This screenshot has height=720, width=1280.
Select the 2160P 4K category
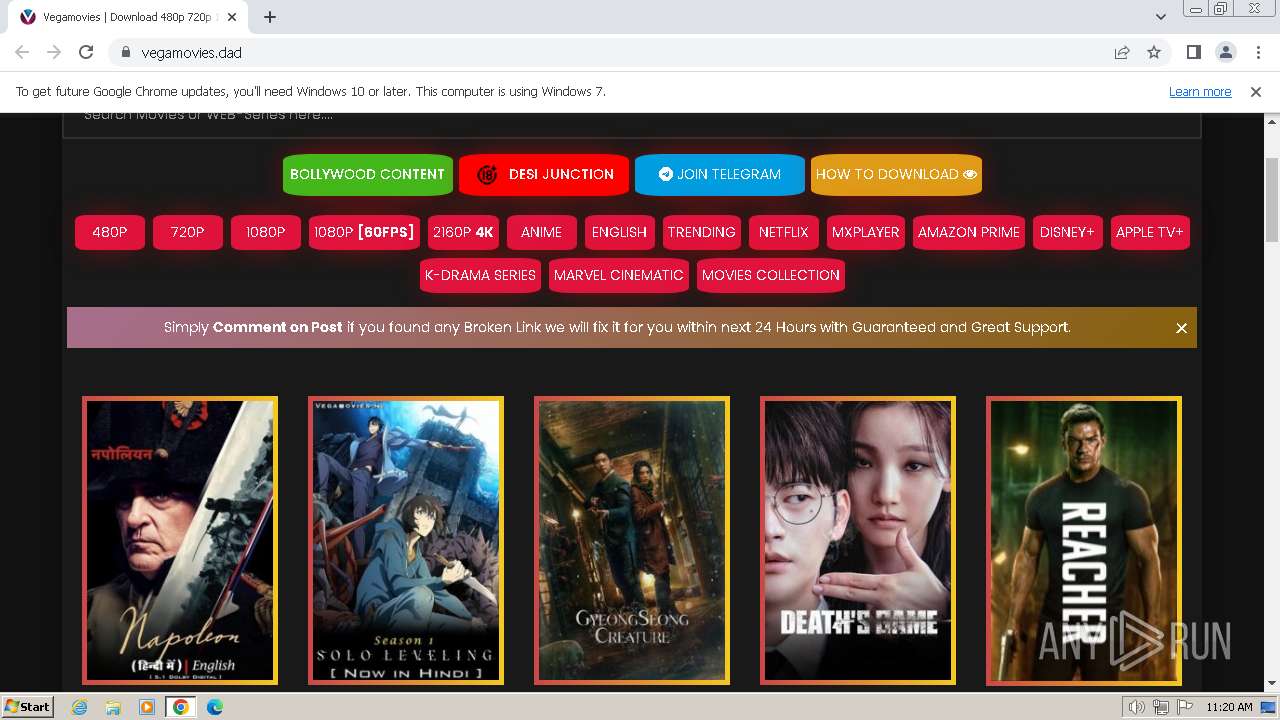[x=463, y=232]
